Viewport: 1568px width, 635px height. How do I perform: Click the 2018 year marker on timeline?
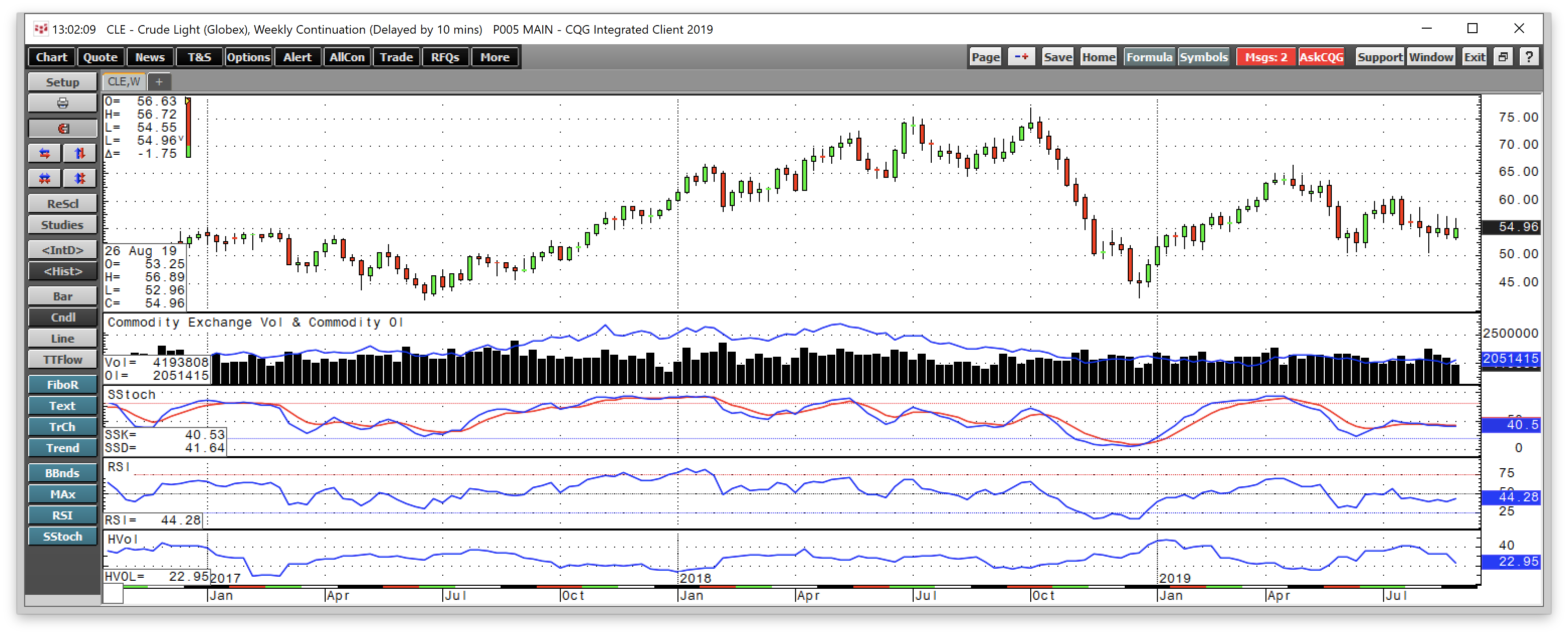coord(696,578)
